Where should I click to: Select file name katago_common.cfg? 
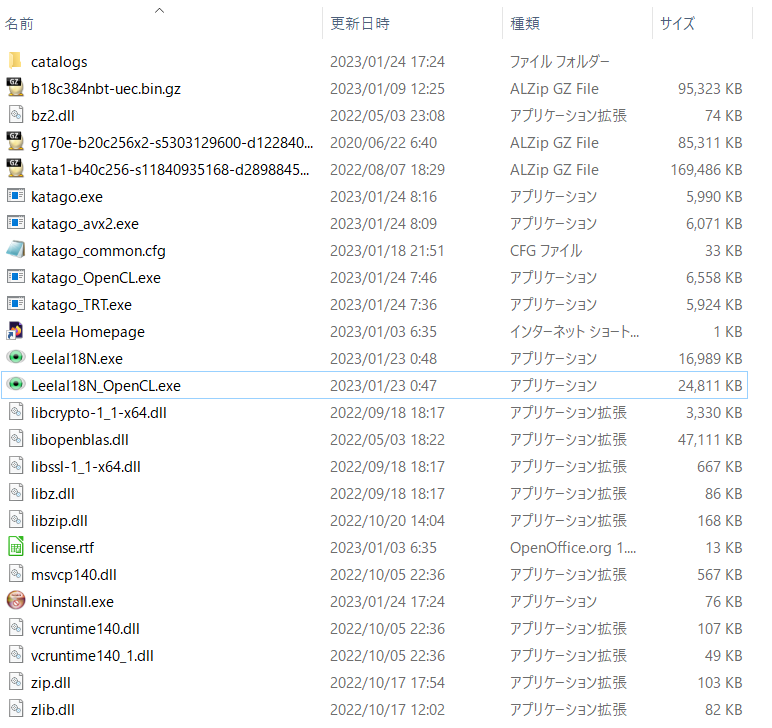[x=98, y=251]
